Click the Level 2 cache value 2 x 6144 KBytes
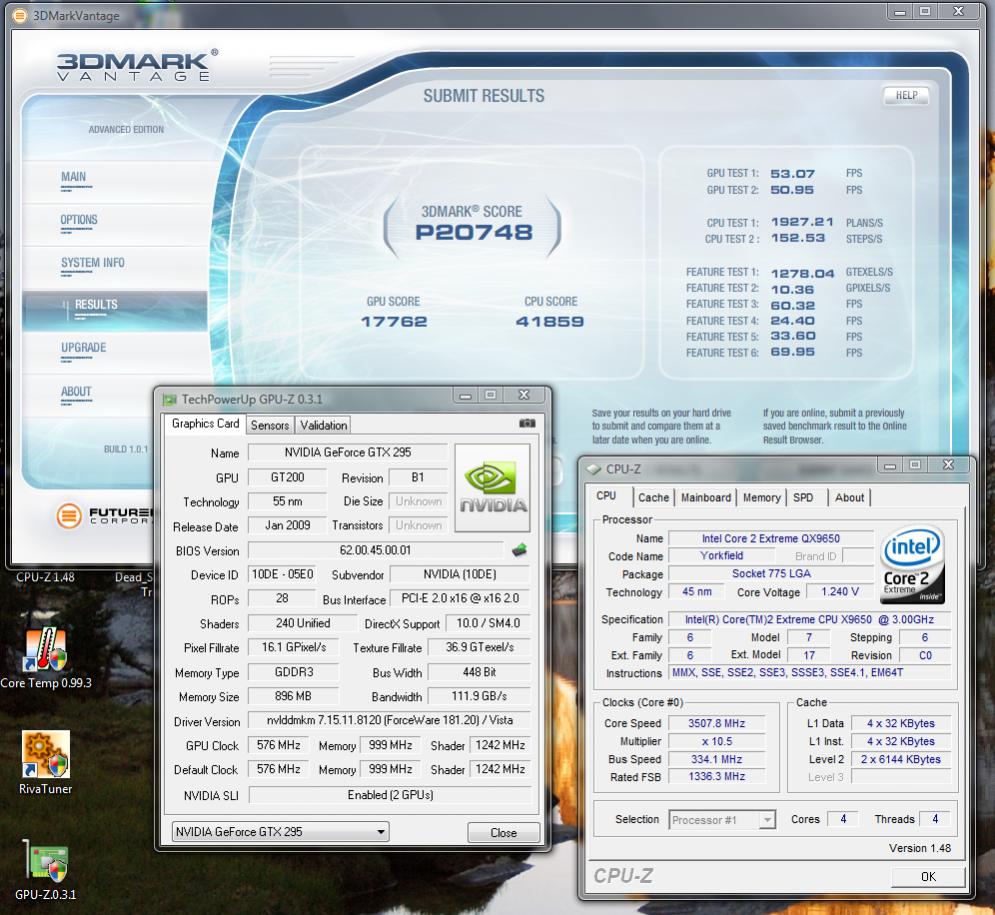This screenshot has height=915, width=995. pos(900,759)
